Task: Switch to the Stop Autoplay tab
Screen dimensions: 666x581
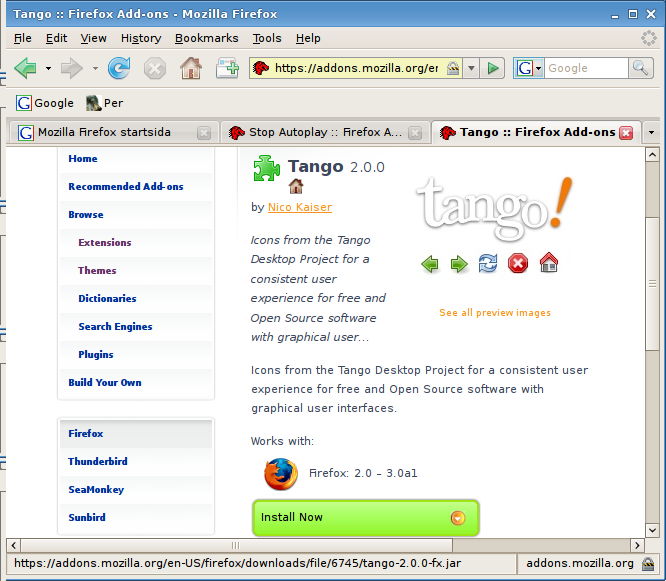Action: click(325, 133)
